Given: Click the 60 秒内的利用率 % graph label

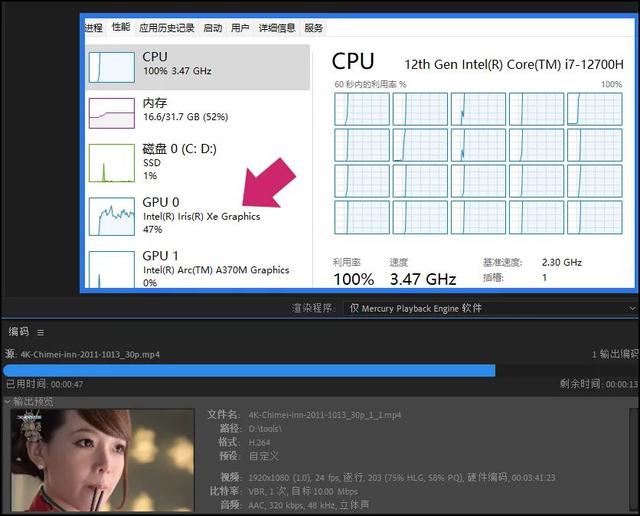Looking at the screenshot, I should [x=371, y=85].
